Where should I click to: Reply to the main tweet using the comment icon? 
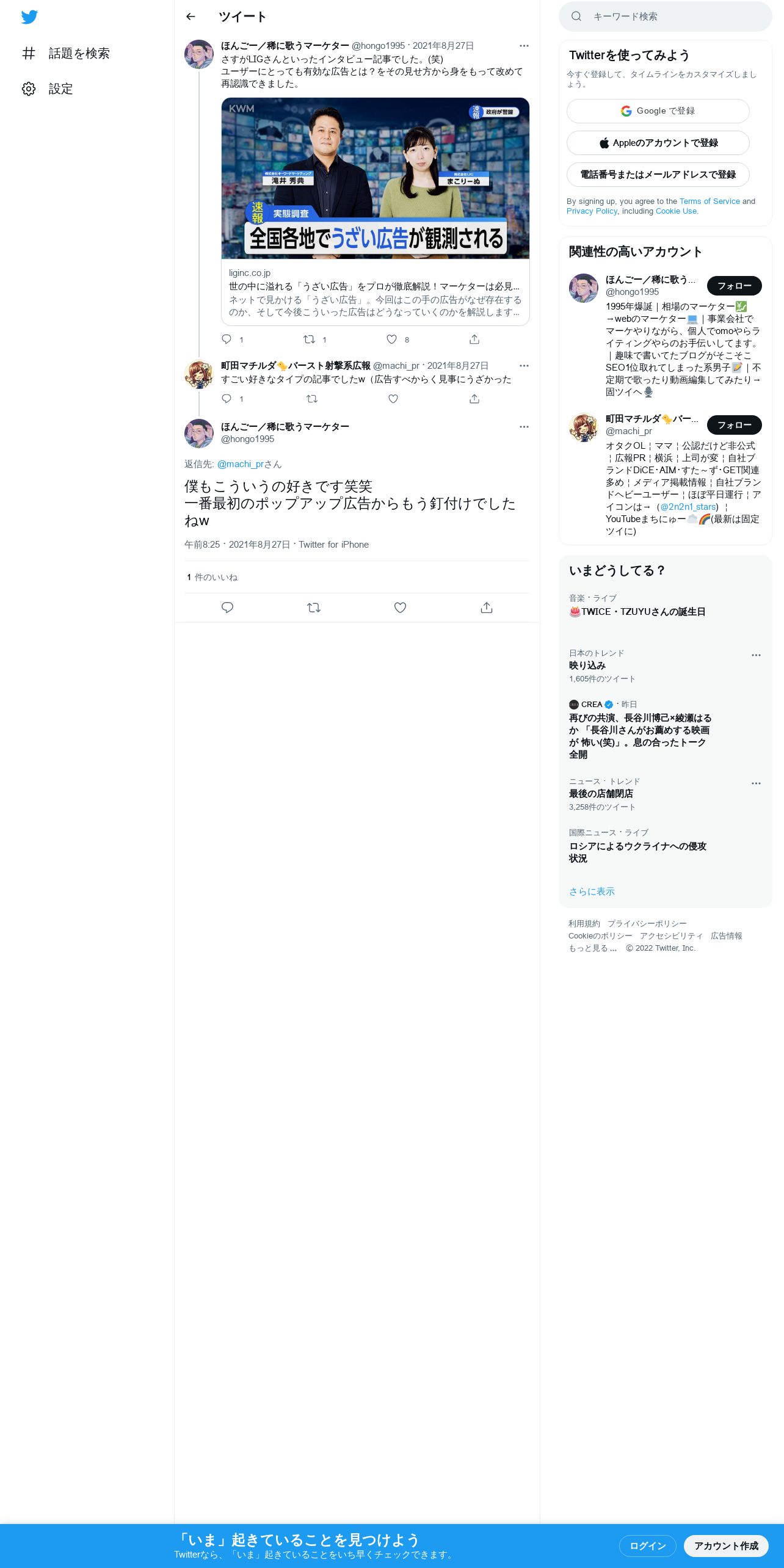click(227, 608)
